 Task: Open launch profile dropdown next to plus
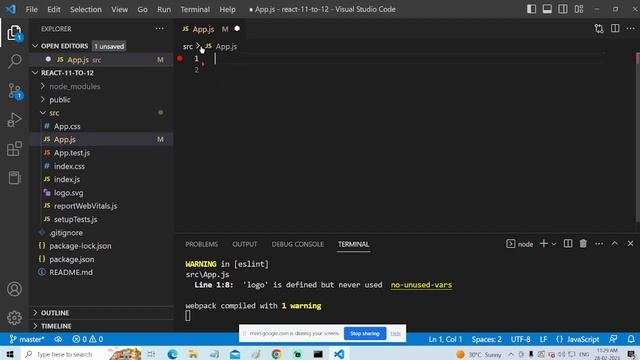point(554,244)
